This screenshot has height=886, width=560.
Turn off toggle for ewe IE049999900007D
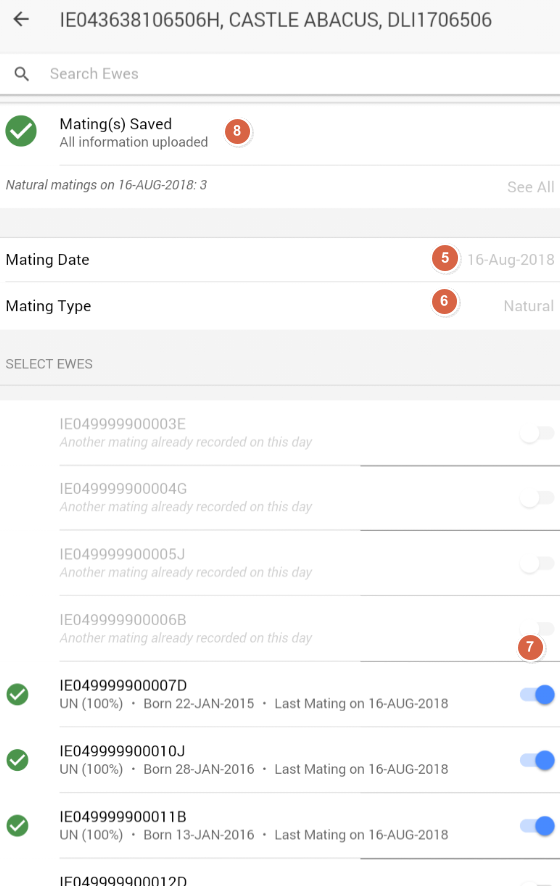tap(537, 694)
